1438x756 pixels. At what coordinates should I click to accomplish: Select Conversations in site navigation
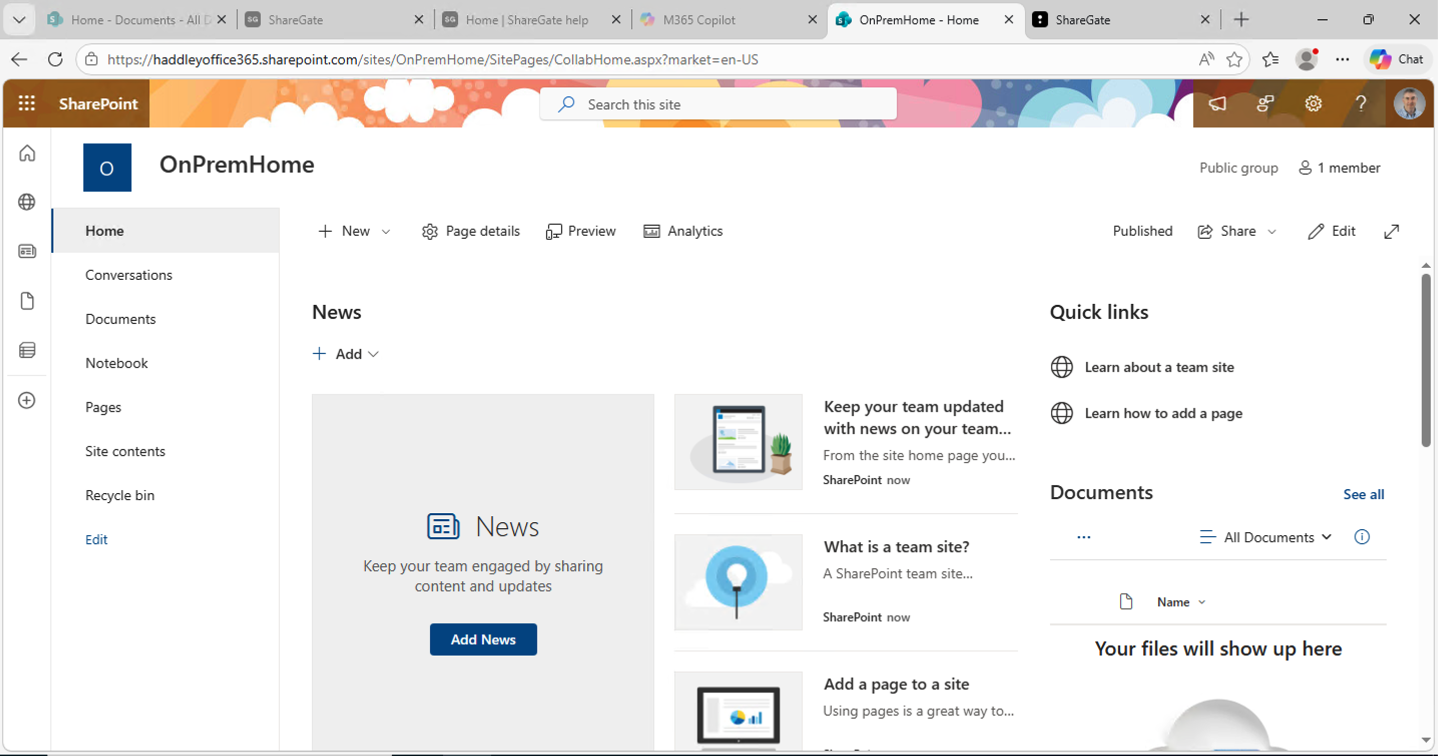pyautogui.click(x=129, y=275)
